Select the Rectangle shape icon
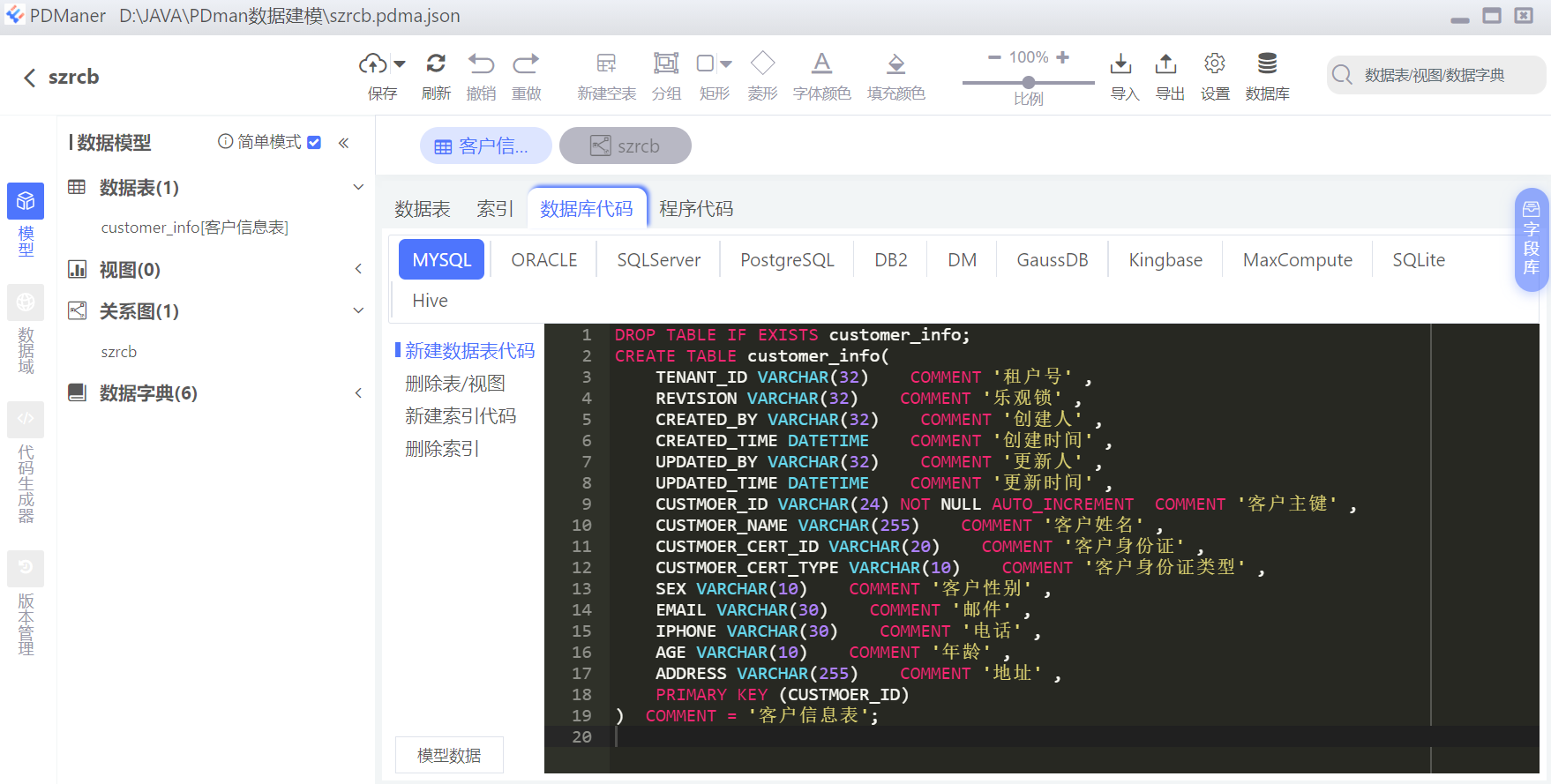1551x784 pixels. [x=705, y=63]
